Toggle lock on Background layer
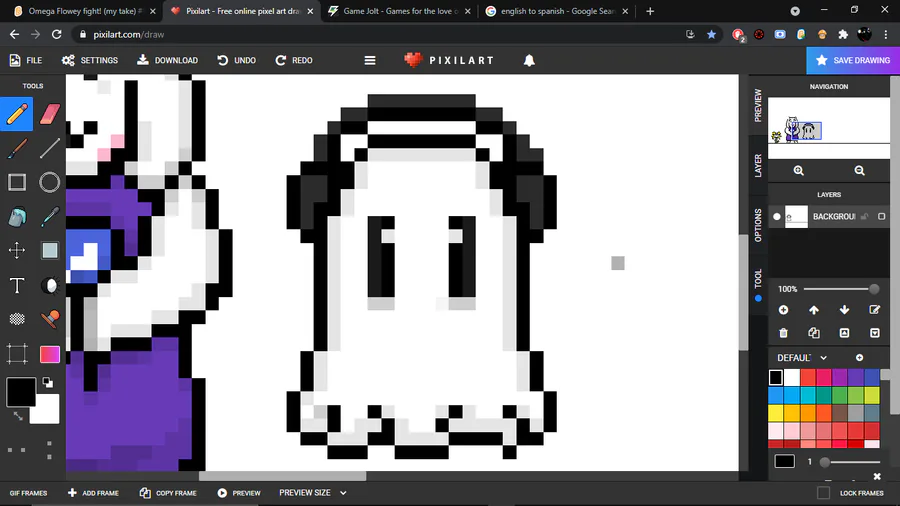The image size is (900, 506). 864,216
